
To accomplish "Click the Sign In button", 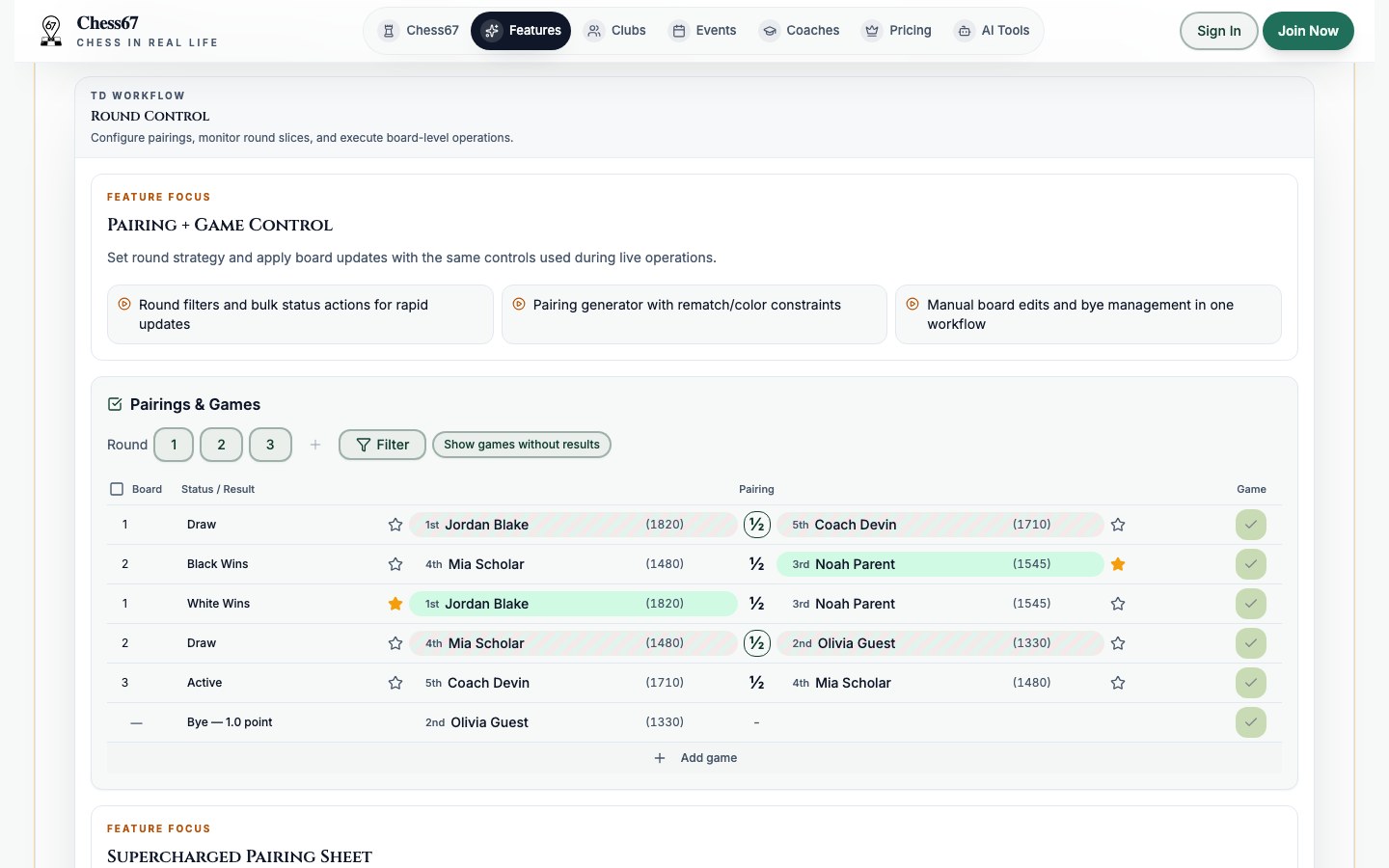I will (1219, 31).
